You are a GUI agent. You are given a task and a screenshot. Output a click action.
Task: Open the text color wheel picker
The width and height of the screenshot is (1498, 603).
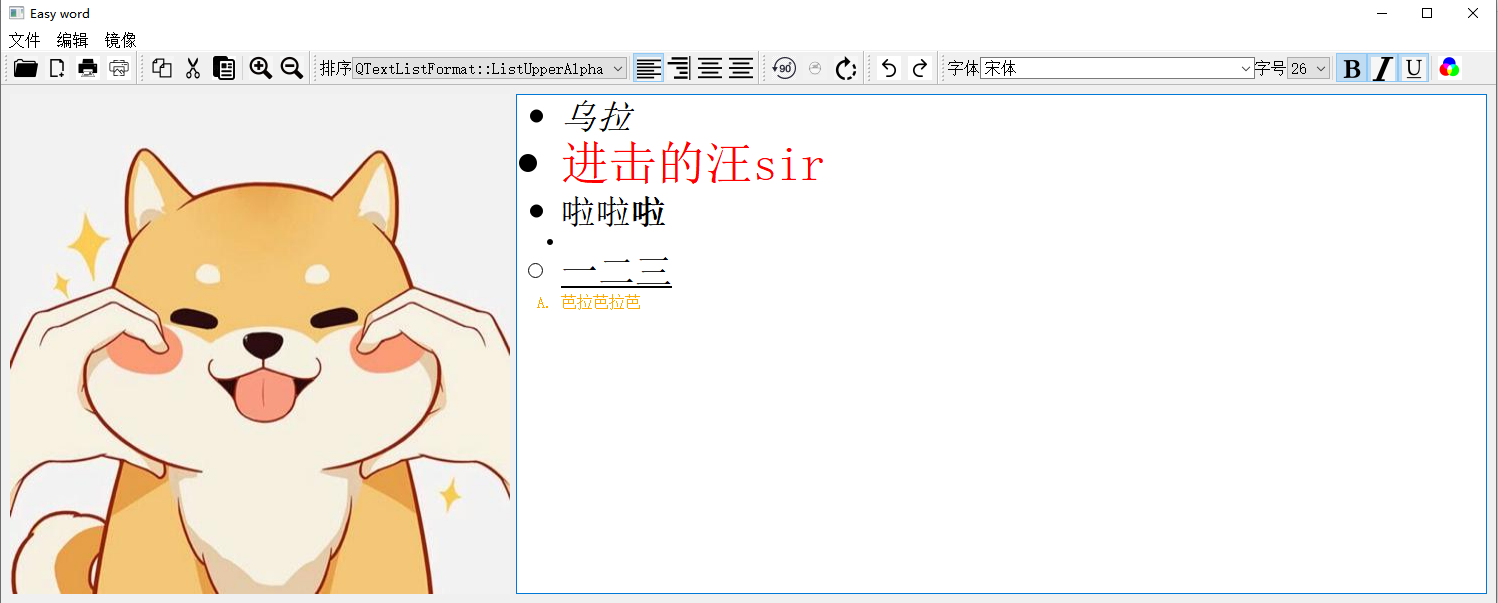tap(1449, 68)
